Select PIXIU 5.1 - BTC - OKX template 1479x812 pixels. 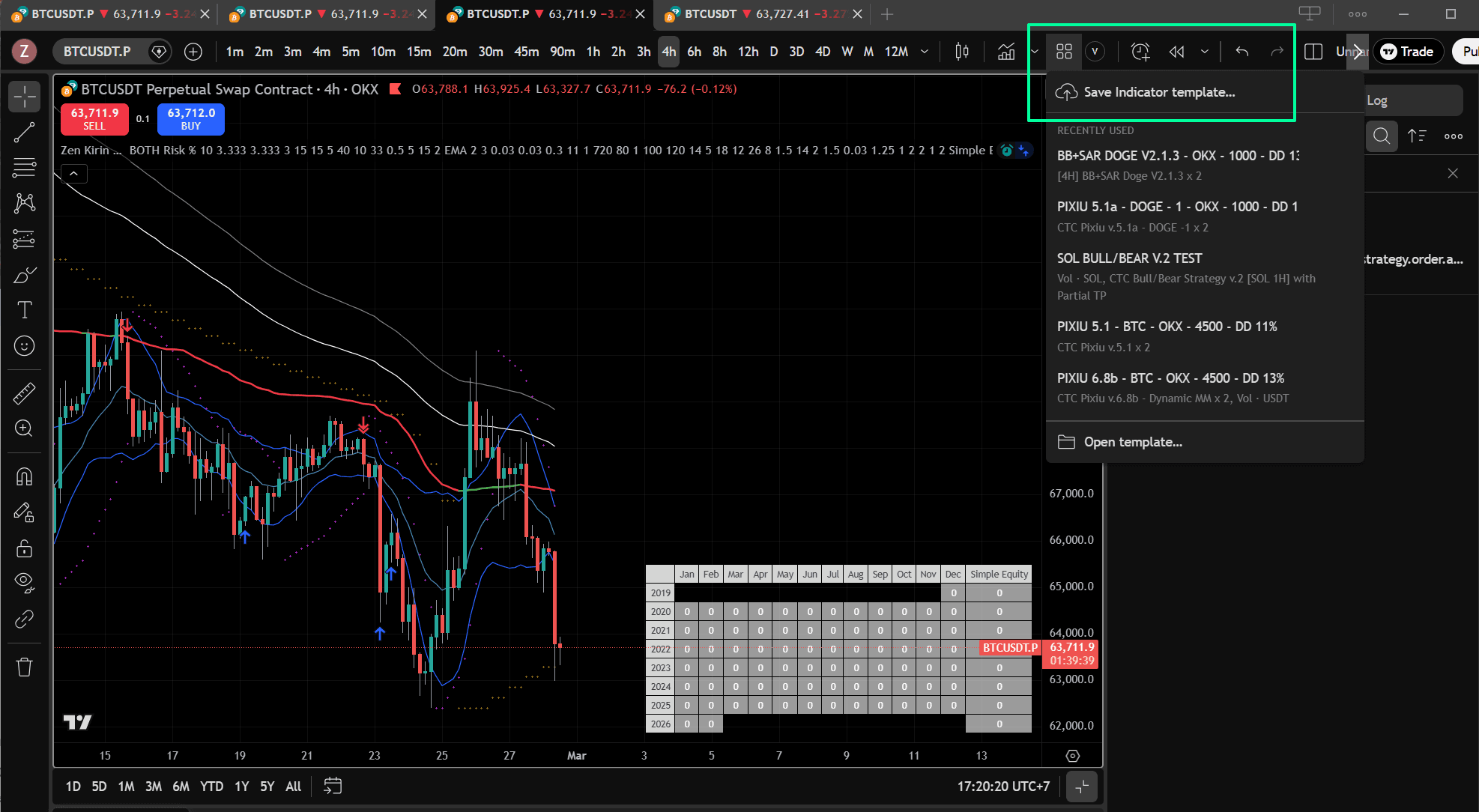pos(1167,327)
